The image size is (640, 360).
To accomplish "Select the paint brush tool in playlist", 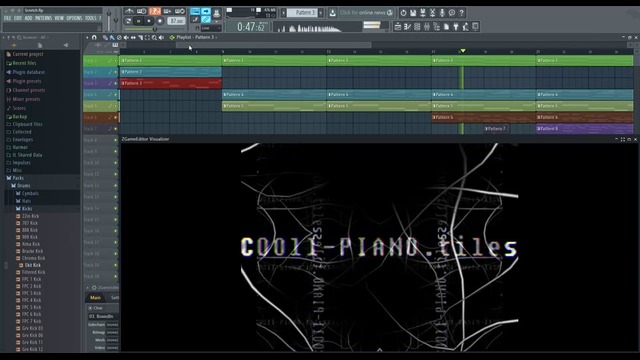I will [x=112, y=38].
